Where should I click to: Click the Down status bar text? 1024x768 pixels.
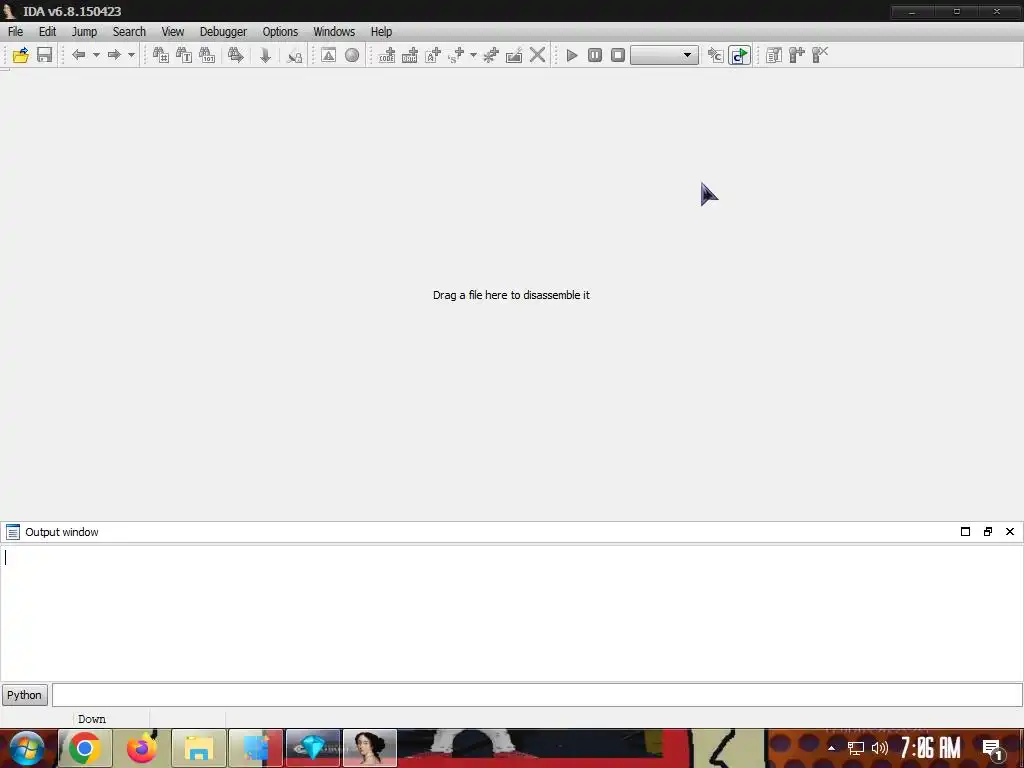coord(92,719)
